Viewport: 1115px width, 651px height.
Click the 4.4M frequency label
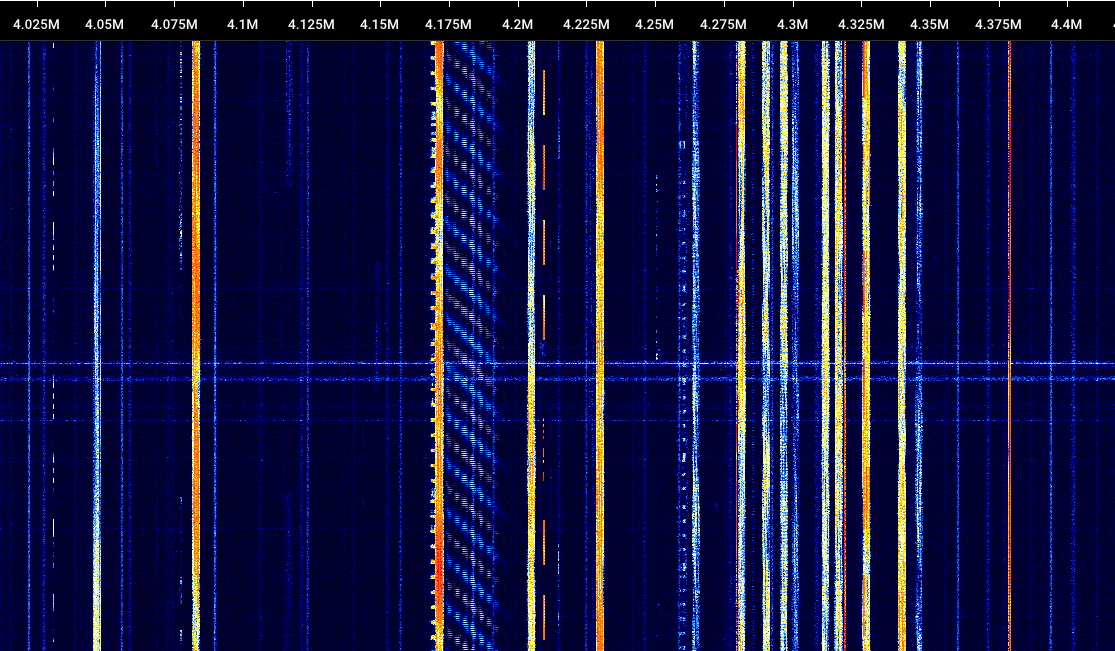coord(1067,24)
